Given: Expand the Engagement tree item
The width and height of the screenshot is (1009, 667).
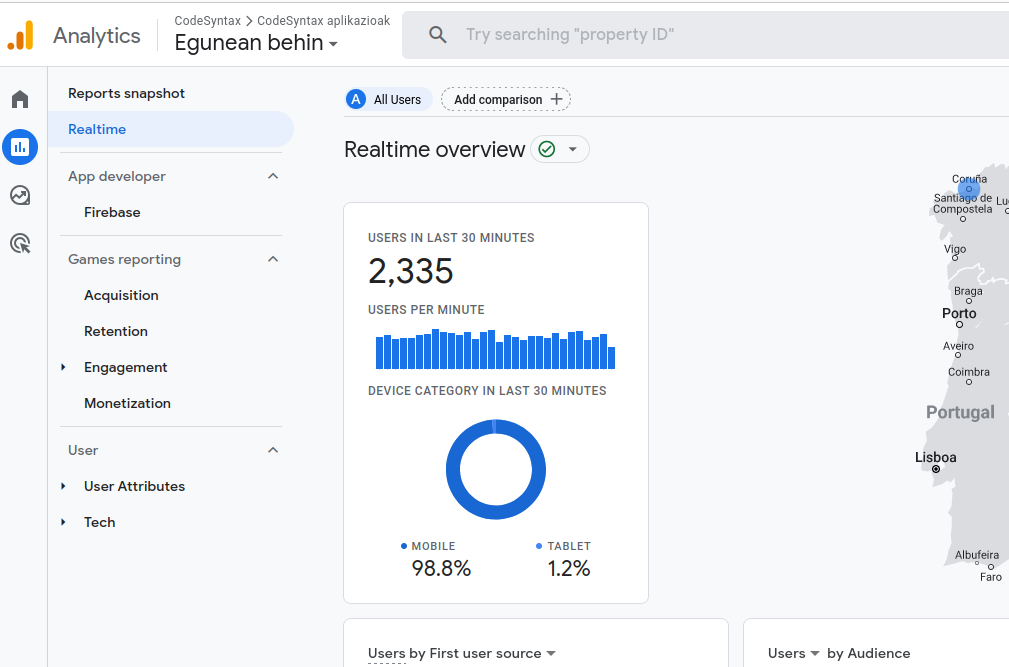Looking at the screenshot, I should (63, 367).
